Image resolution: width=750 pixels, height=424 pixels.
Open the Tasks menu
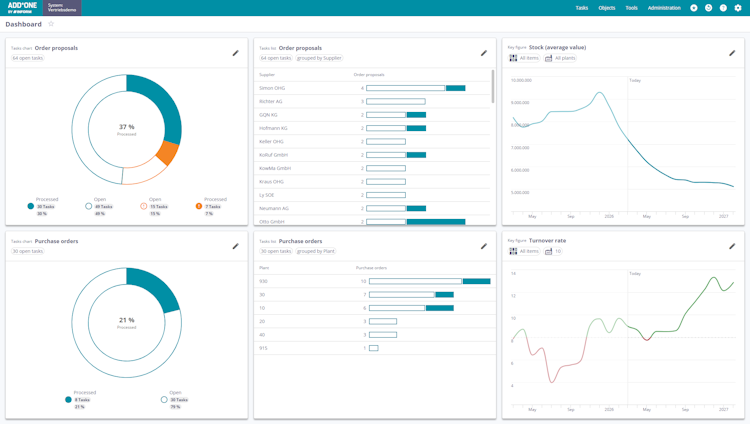click(582, 8)
